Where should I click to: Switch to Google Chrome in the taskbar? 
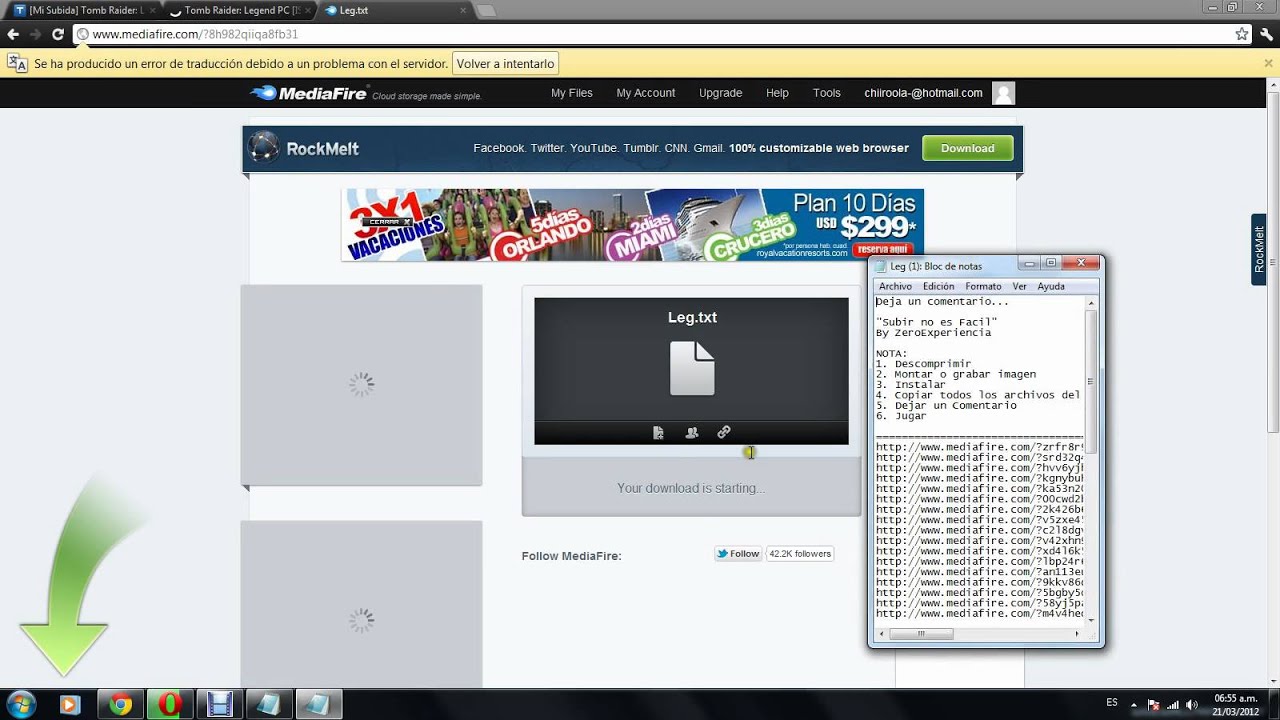120,704
